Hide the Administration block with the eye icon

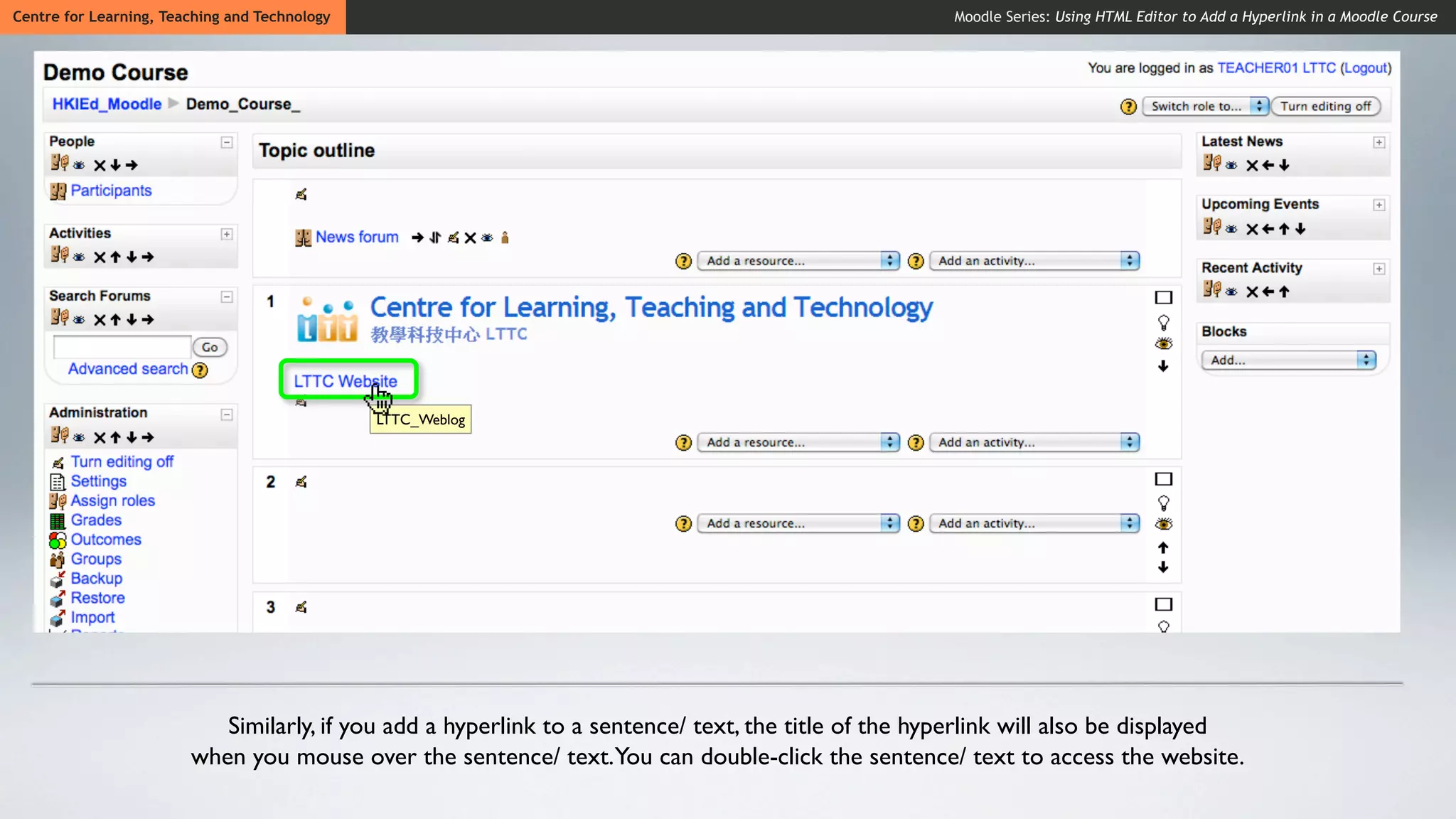tap(79, 438)
